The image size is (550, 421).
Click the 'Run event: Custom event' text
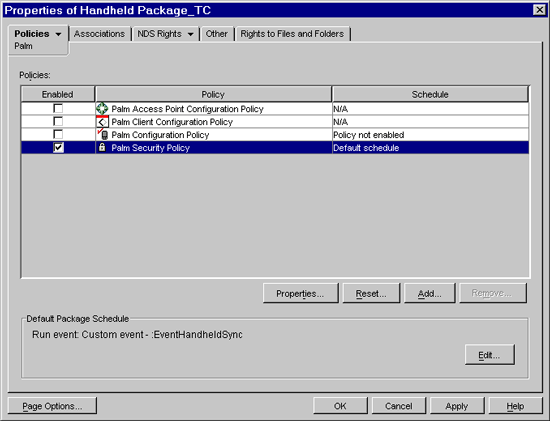click(x=137, y=334)
